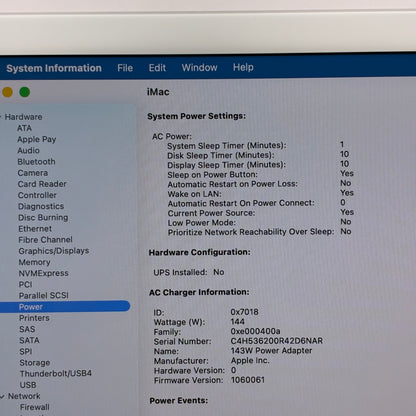416x416 pixels.
Task: Click the yellow minimize window button
Action: 7,92
